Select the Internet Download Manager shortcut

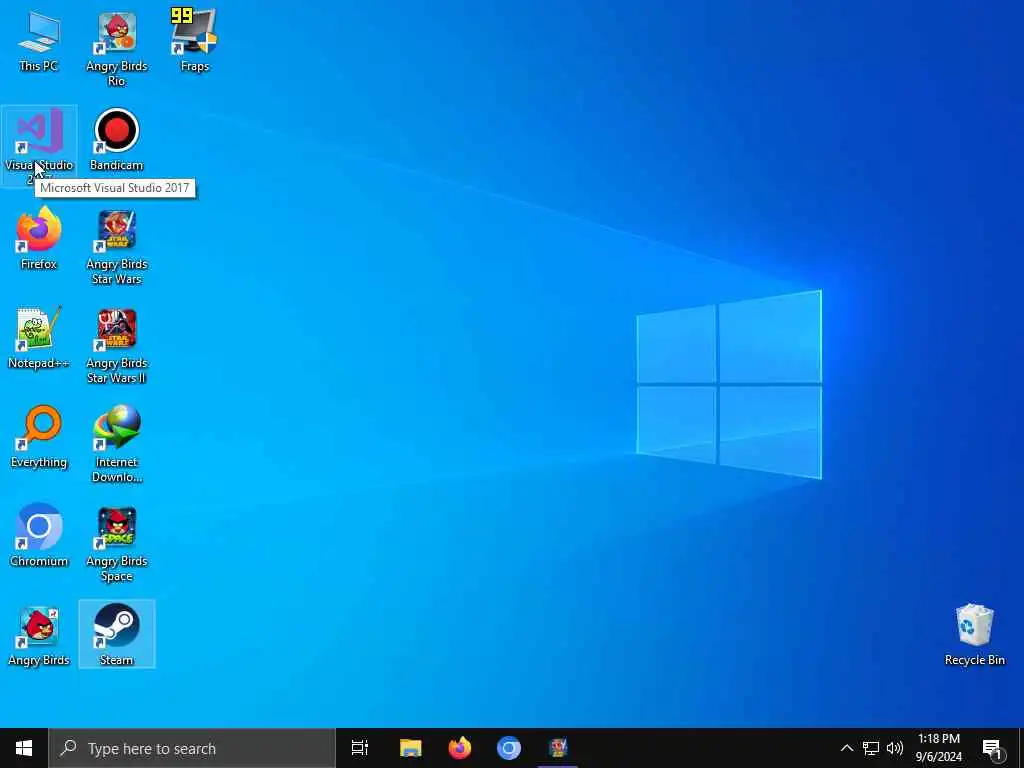coord(117,445)
